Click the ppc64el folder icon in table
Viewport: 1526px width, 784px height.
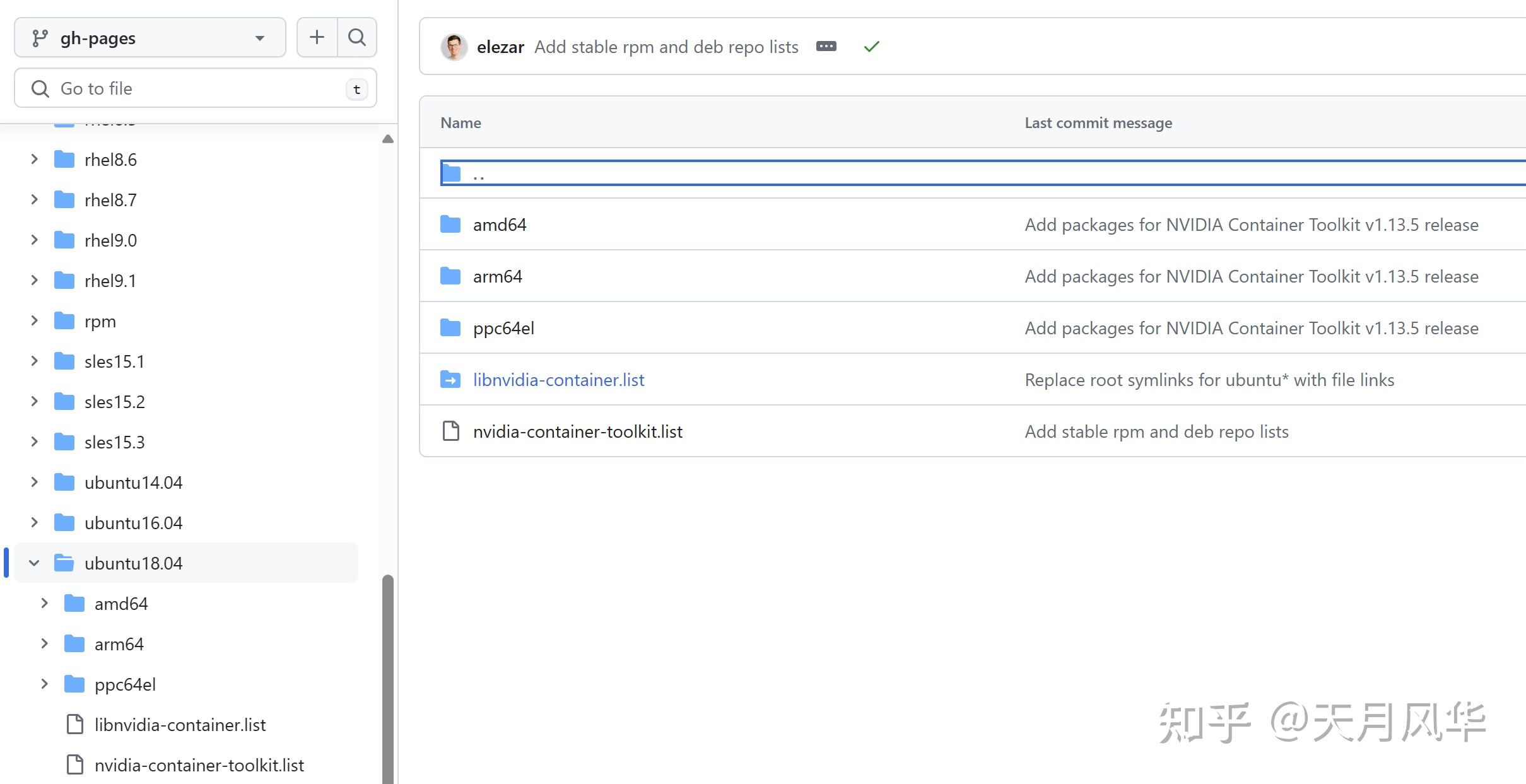point(450,328)
